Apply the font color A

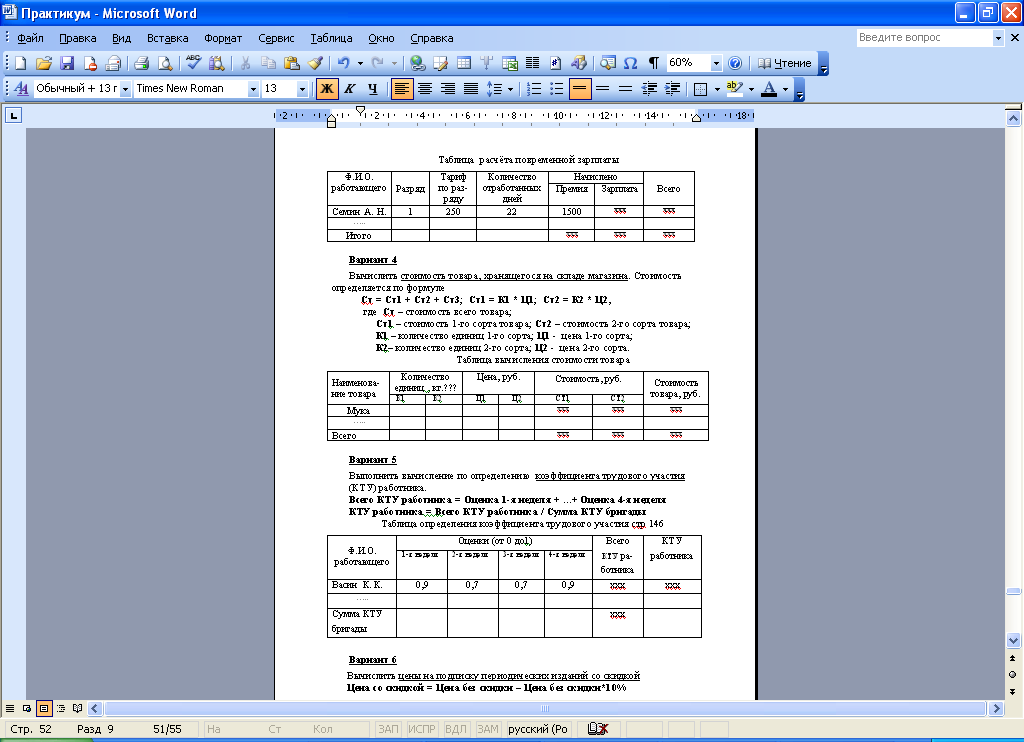(x=769, y=88)
